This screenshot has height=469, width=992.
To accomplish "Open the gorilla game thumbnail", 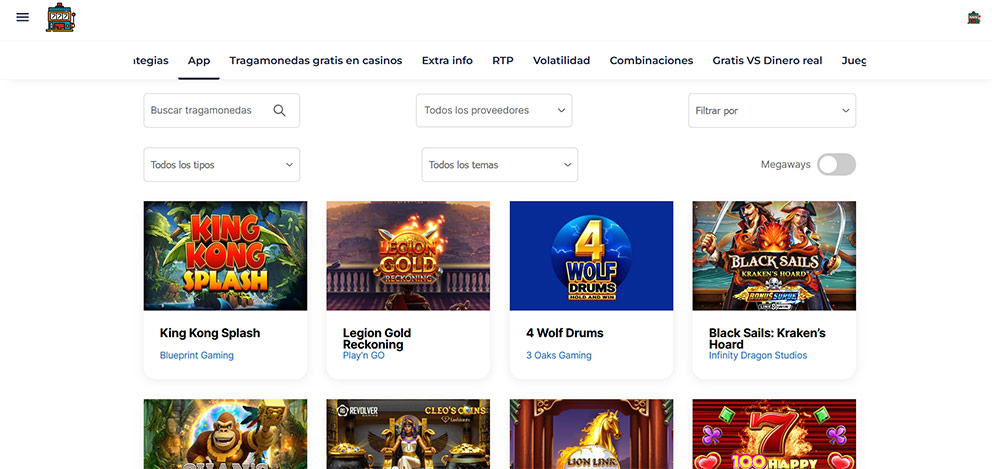I will click(x=225, y=434).
